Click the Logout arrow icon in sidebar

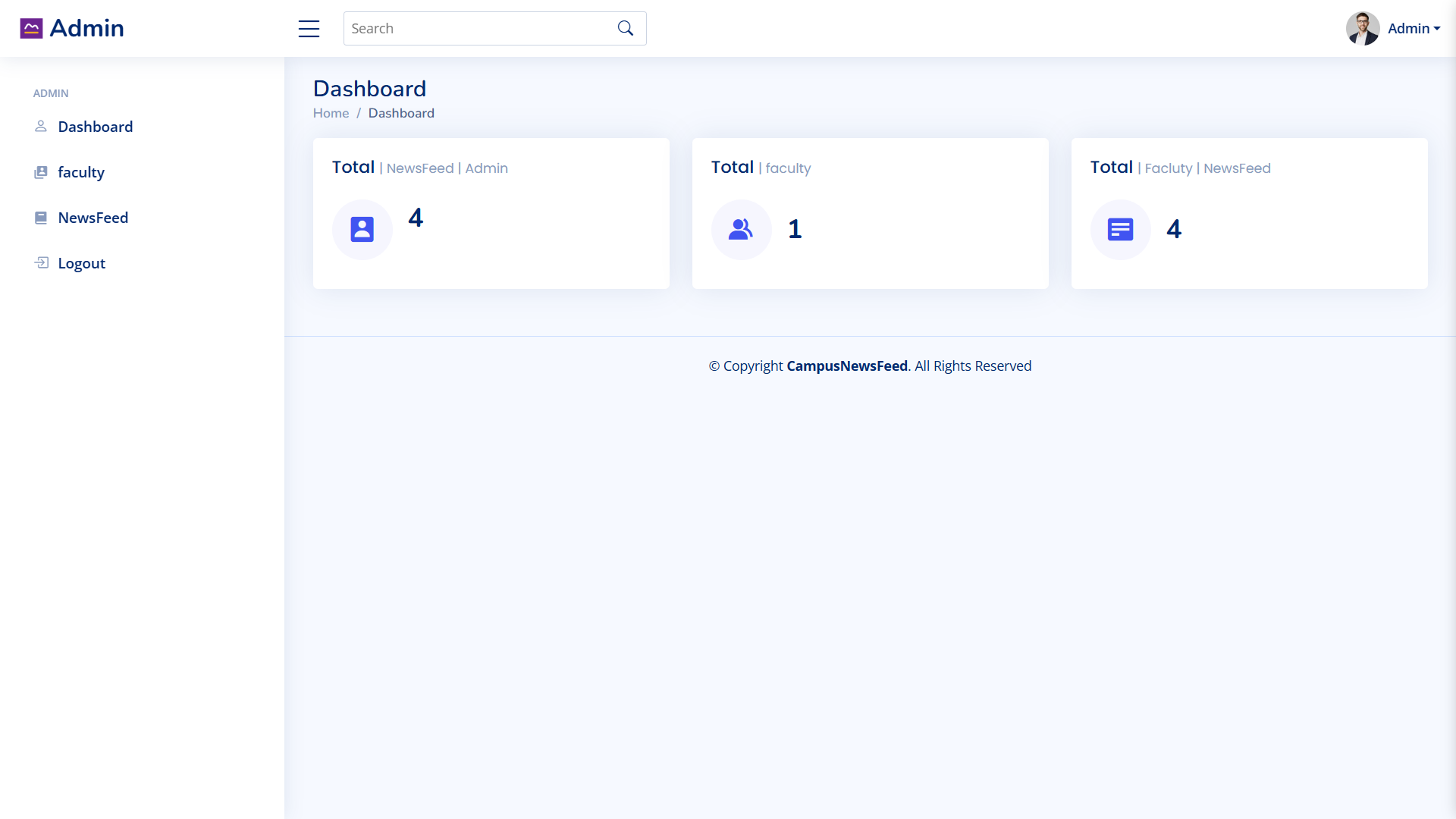pyautogui.click(x=41, y=263)
